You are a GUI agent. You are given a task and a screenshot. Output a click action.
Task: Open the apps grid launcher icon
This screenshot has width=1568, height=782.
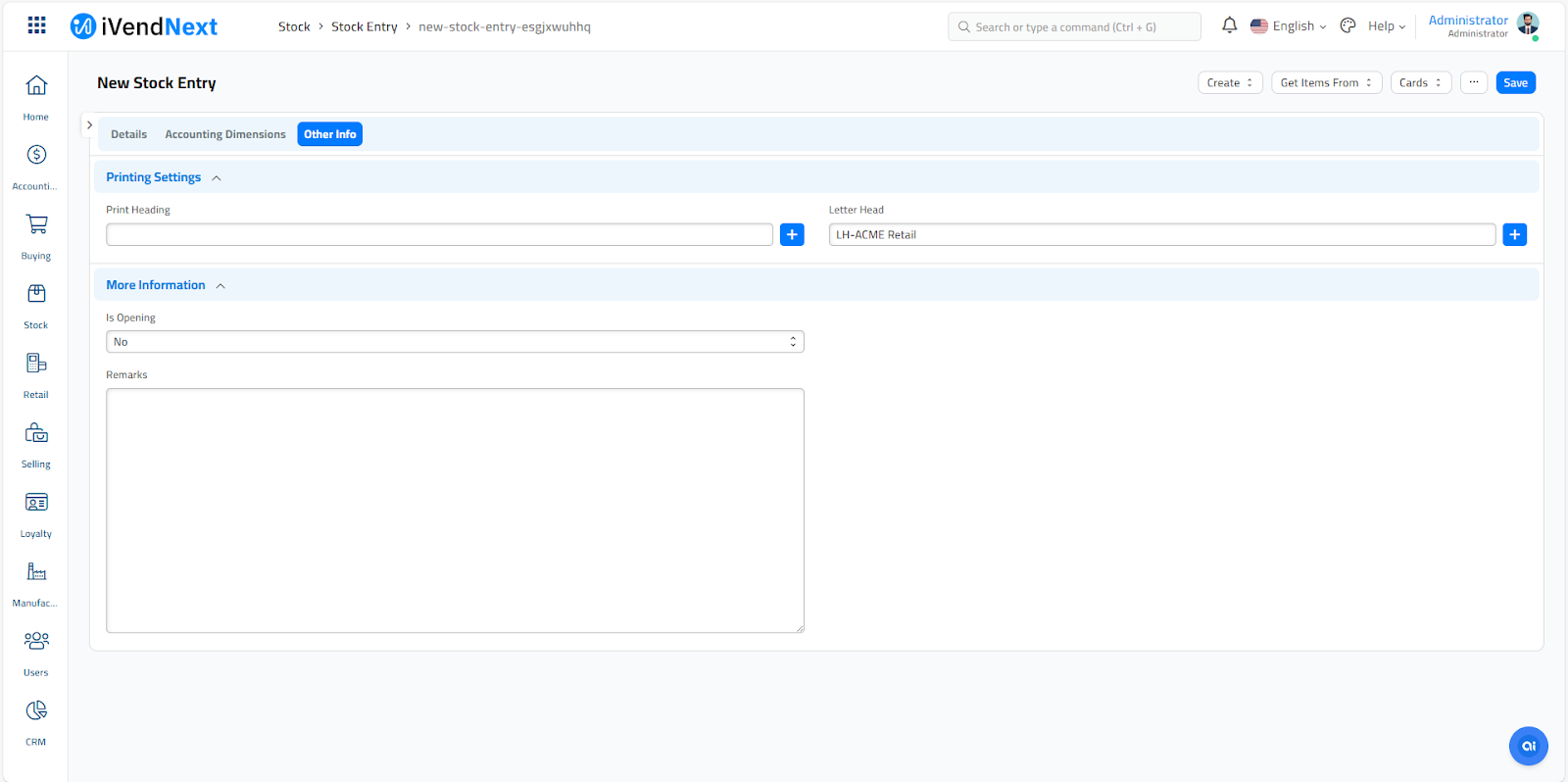[x=36, y=25]
